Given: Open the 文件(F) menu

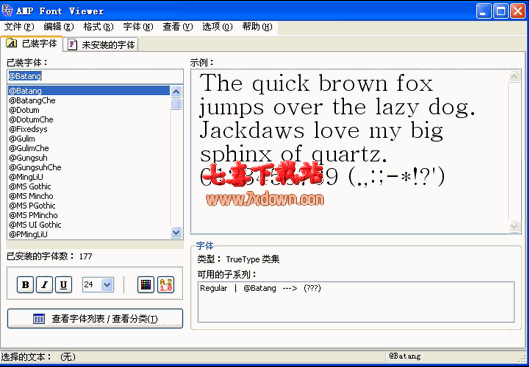Looking at the screenshot, I should 19,27.
